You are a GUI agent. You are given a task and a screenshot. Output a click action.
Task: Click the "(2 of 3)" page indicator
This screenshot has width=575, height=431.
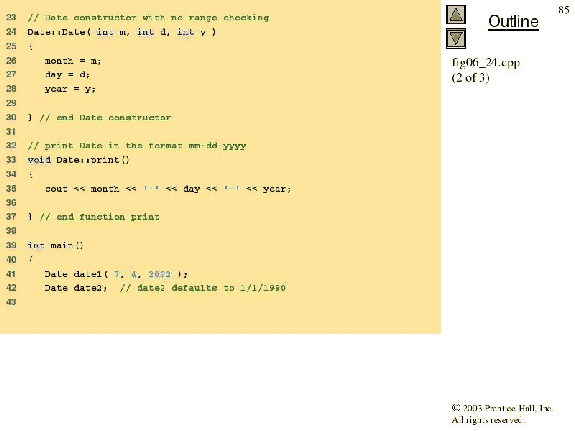[x=470, y=78]
